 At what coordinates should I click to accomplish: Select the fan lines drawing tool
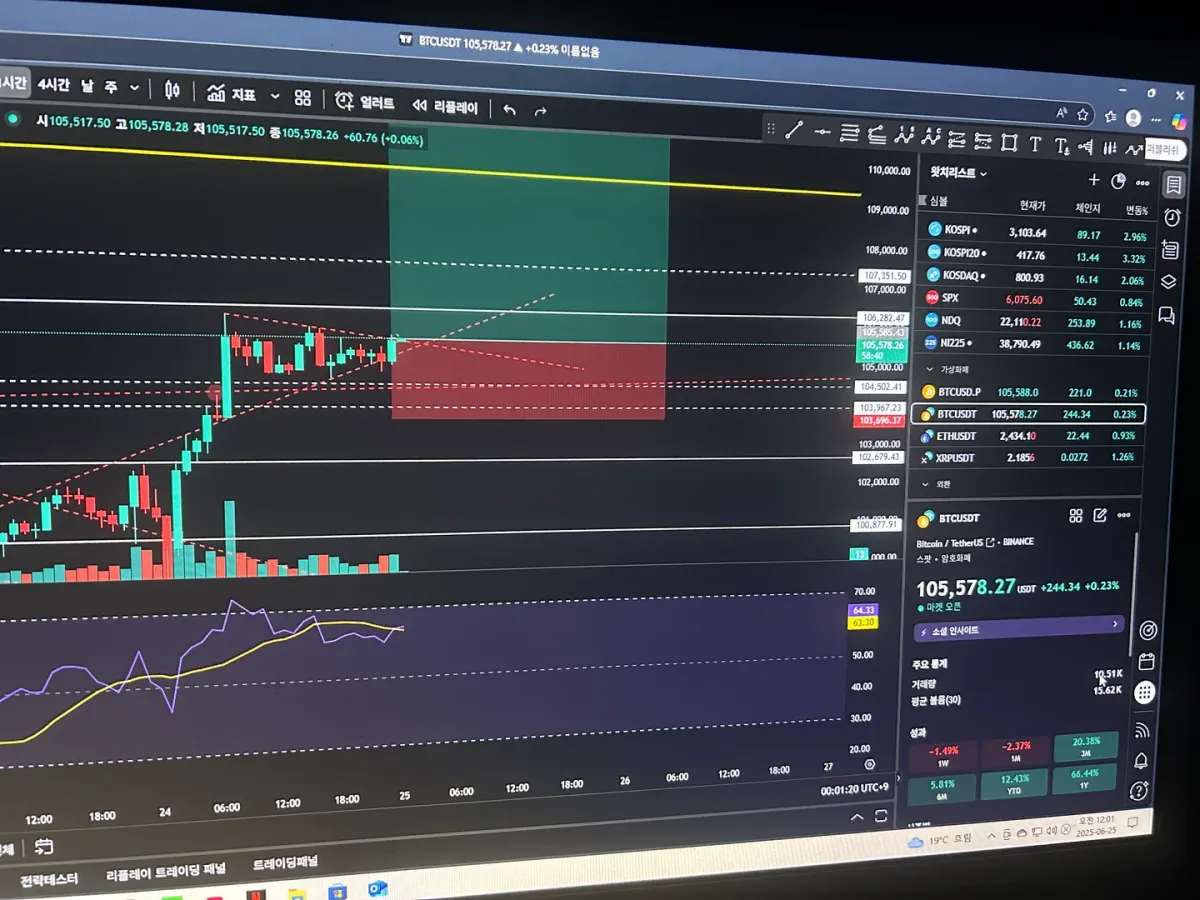click(877, 134)
